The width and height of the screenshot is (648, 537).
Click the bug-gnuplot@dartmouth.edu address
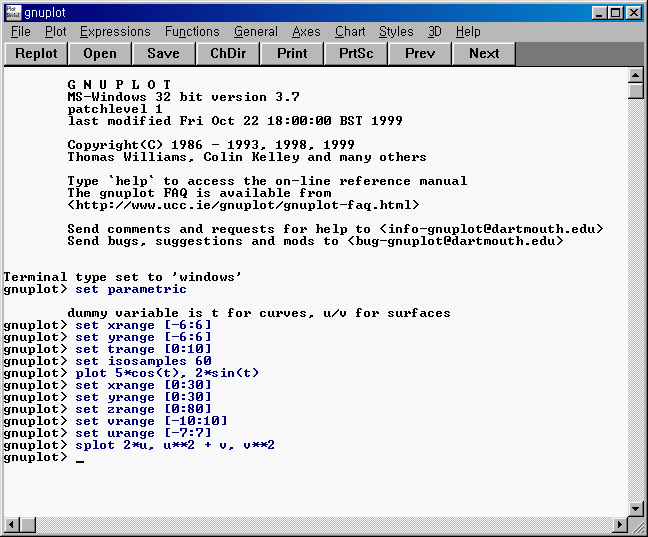tap(455, 241)
